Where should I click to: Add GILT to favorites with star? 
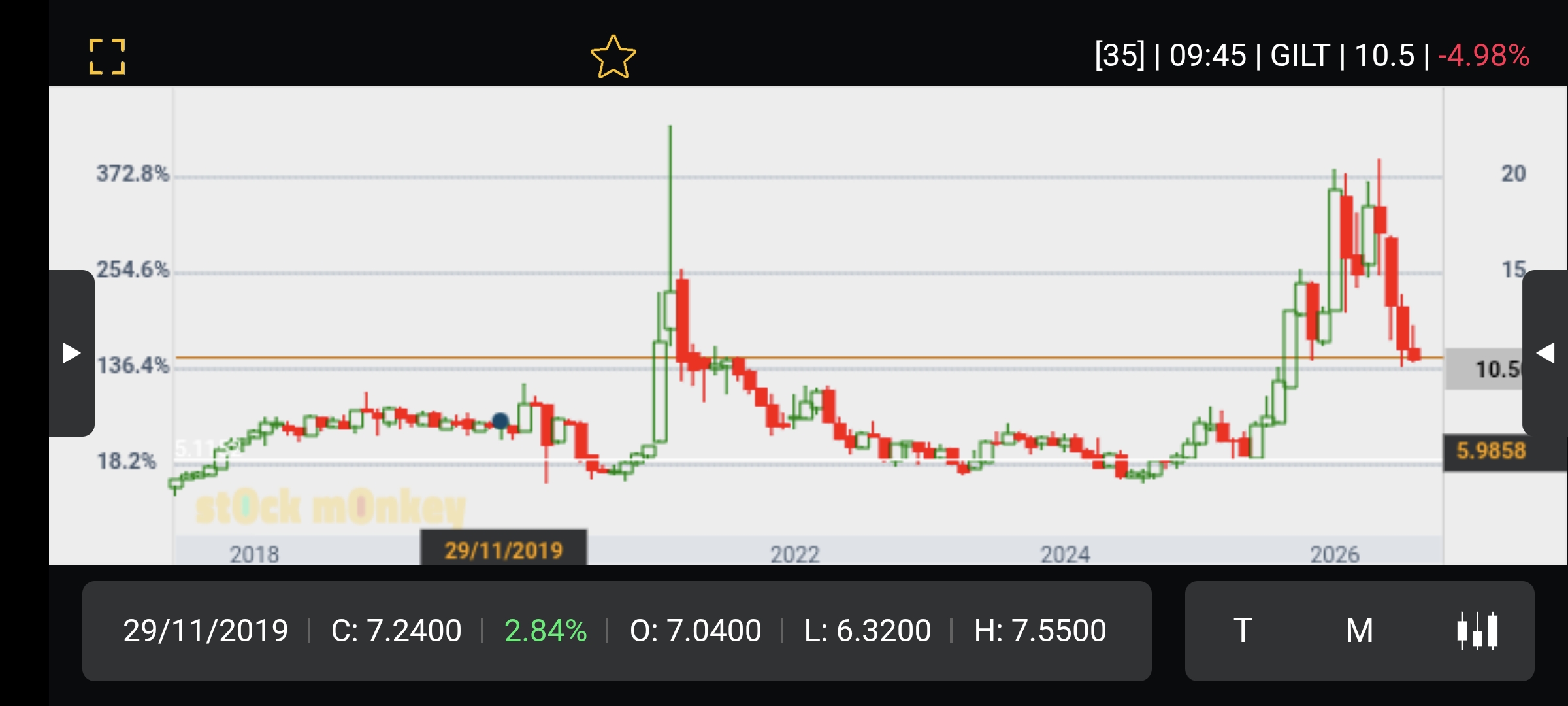pyautogui.click(x=613, y=56)
